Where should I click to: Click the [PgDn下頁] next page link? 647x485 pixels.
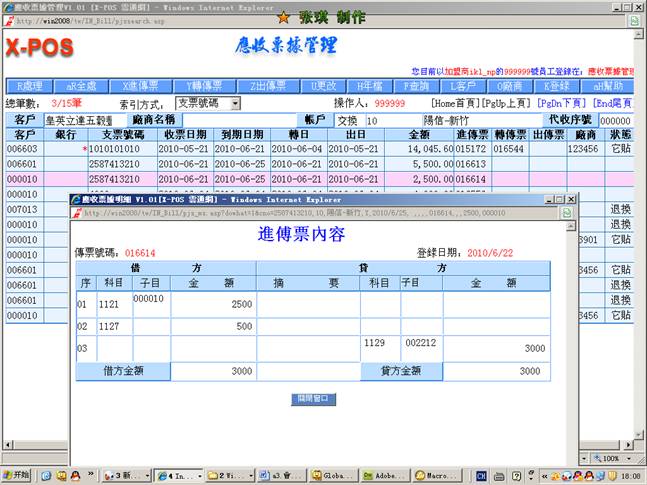coord(562,103)
